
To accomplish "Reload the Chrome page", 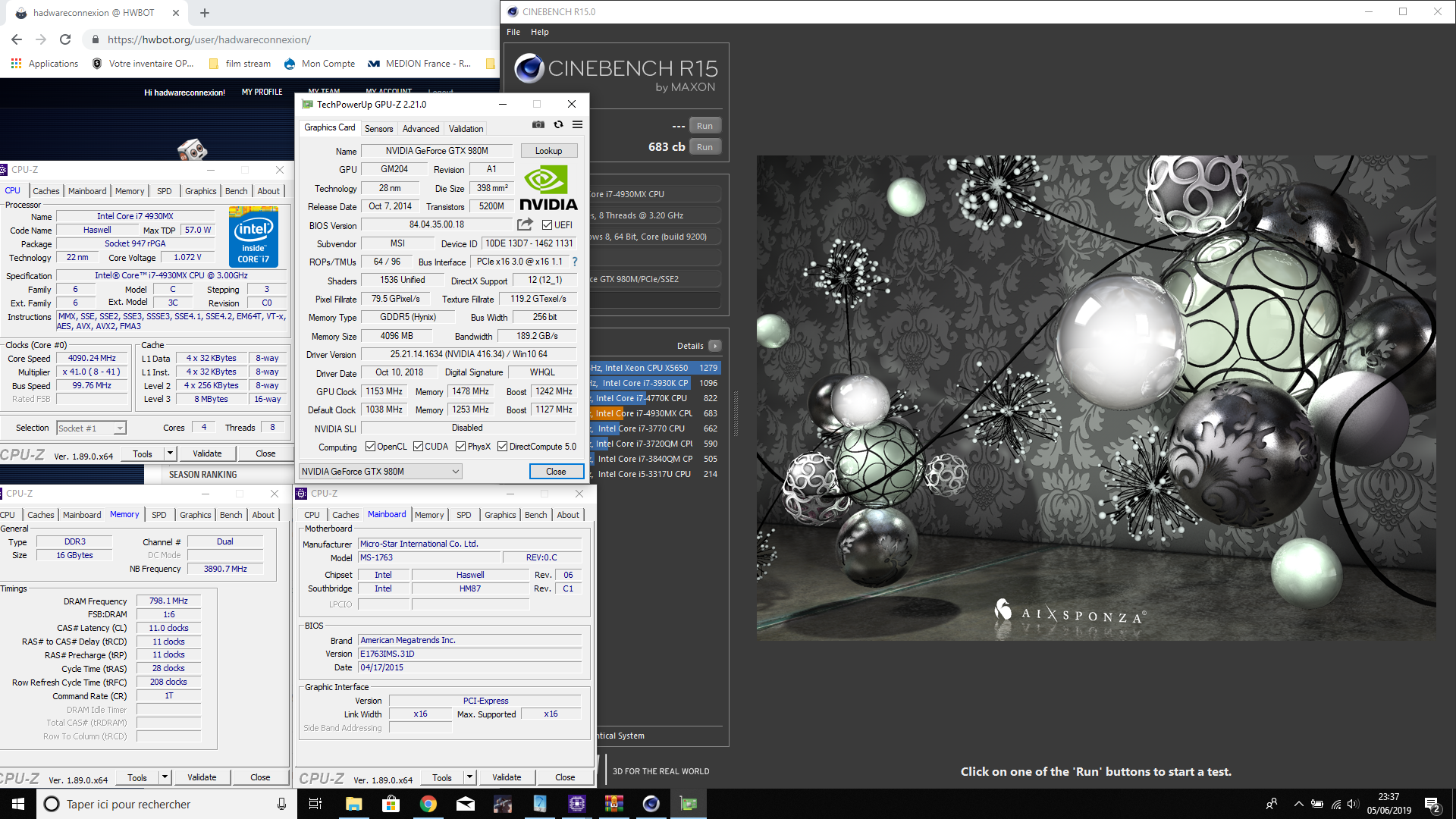I will pos(65,39).
